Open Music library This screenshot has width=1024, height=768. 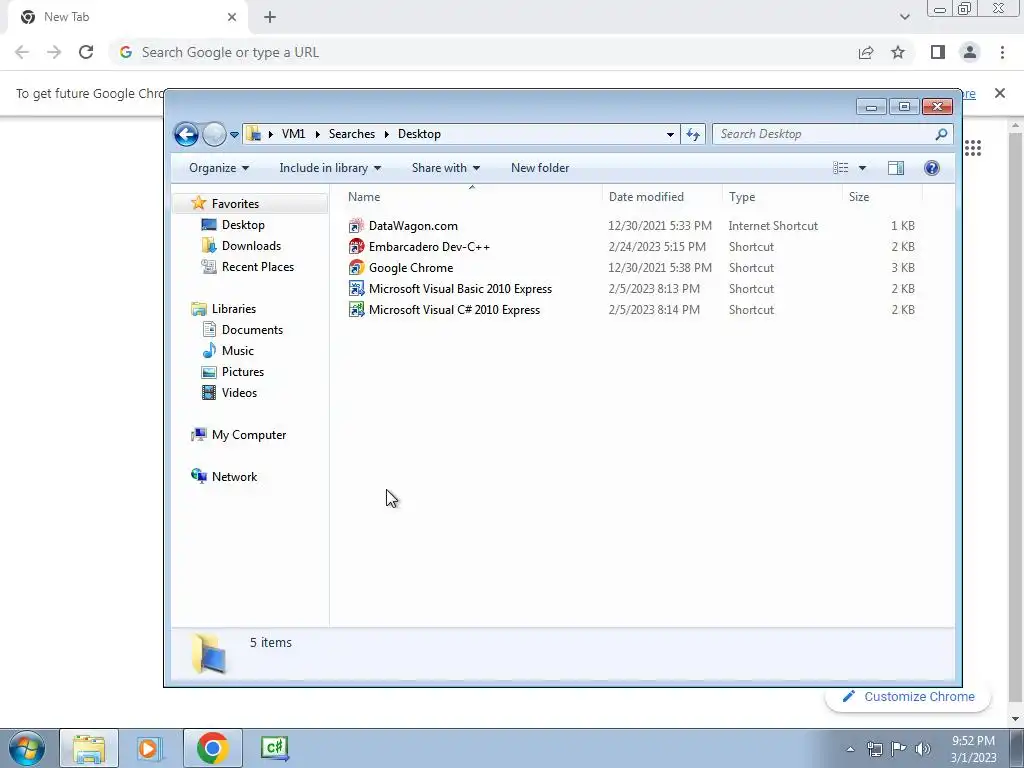237,351
